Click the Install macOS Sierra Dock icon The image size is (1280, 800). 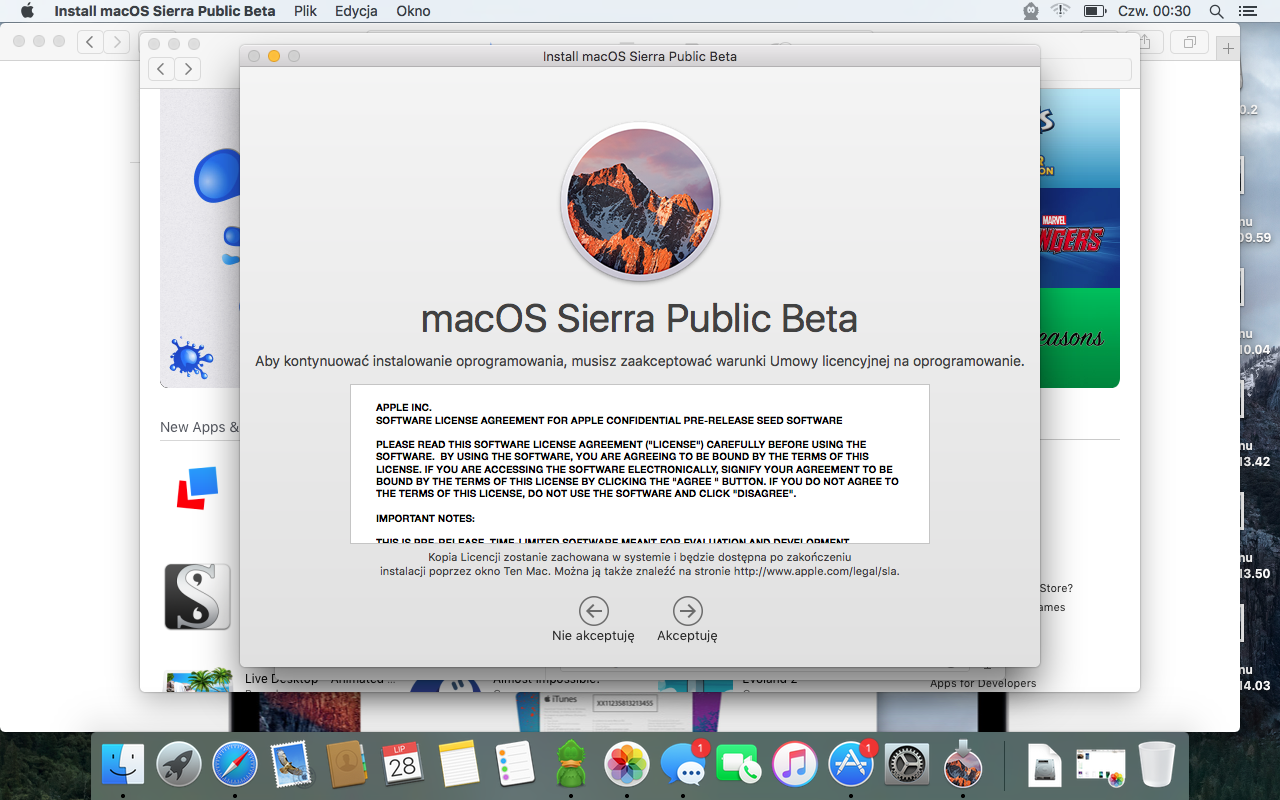coord(963,765)
